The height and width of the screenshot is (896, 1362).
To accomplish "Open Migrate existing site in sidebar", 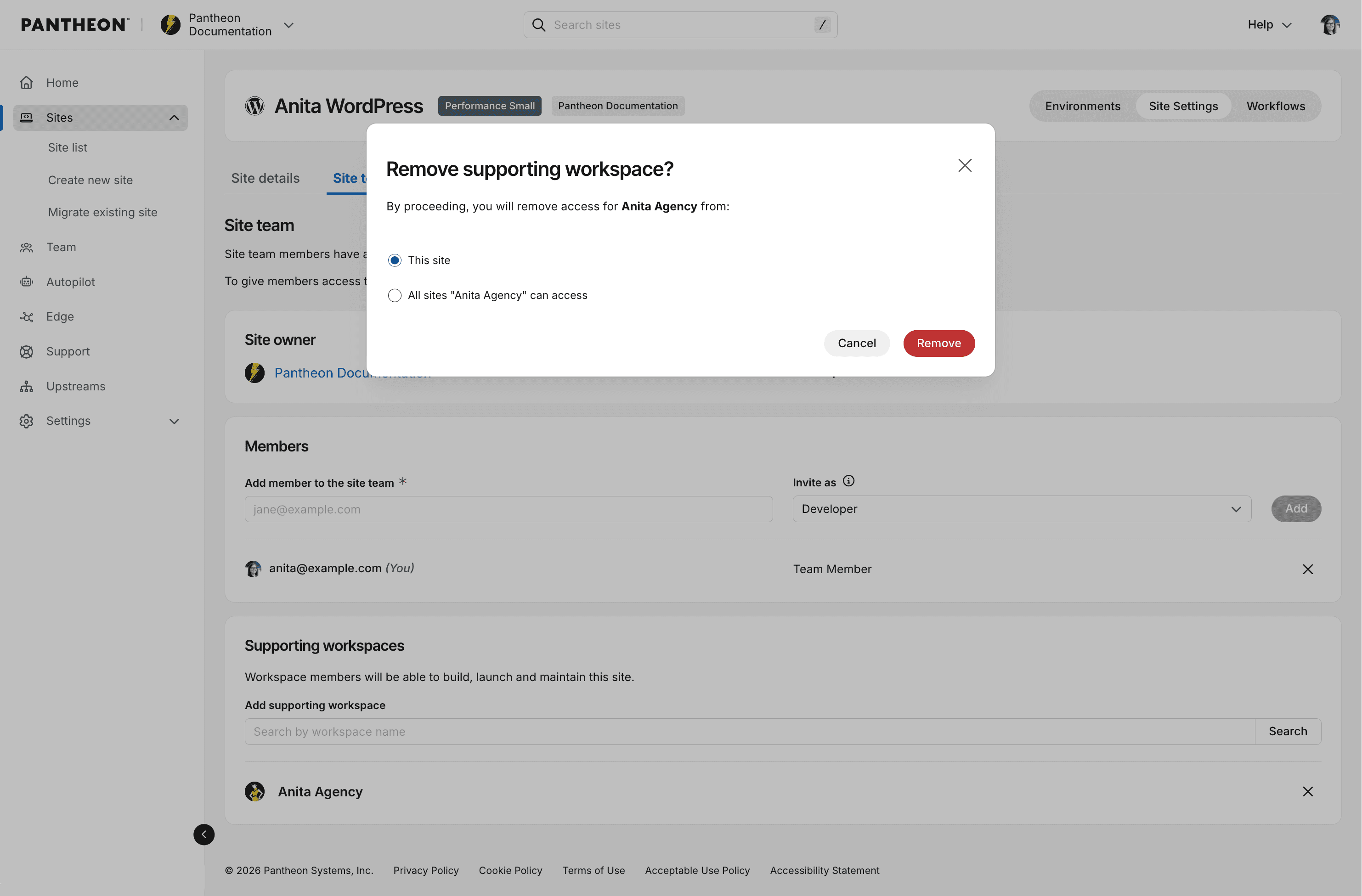I will 102,212.
